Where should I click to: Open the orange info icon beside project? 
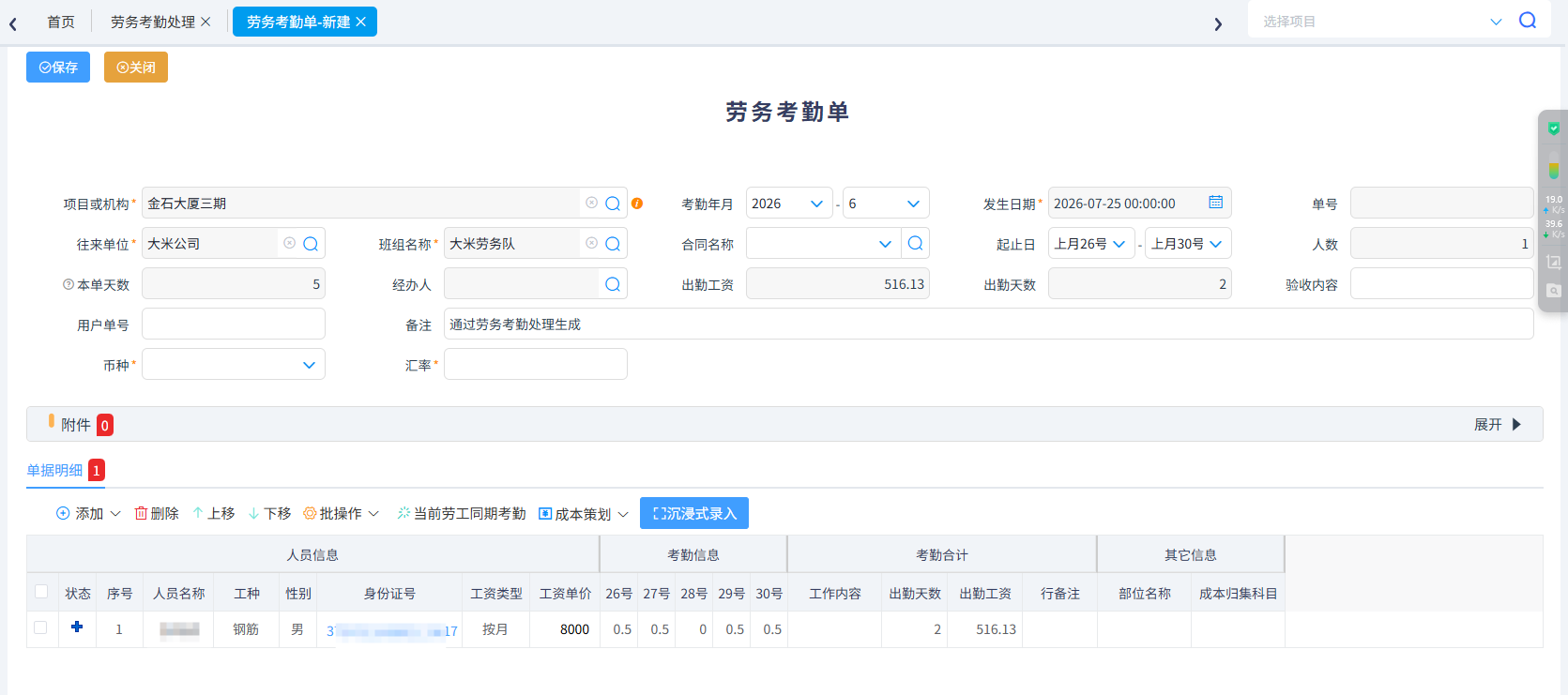pos(637,204)
